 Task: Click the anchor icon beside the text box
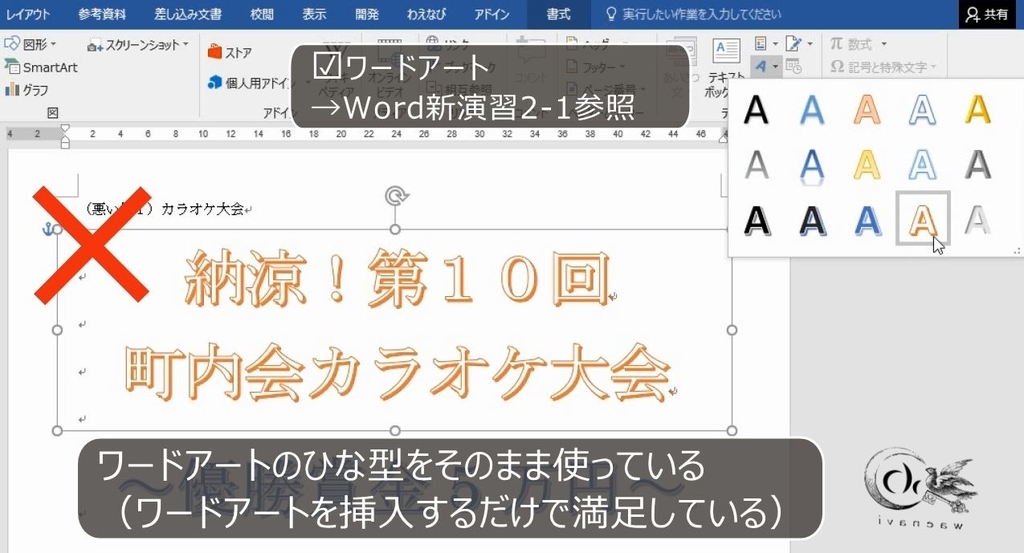pos(48,229)
